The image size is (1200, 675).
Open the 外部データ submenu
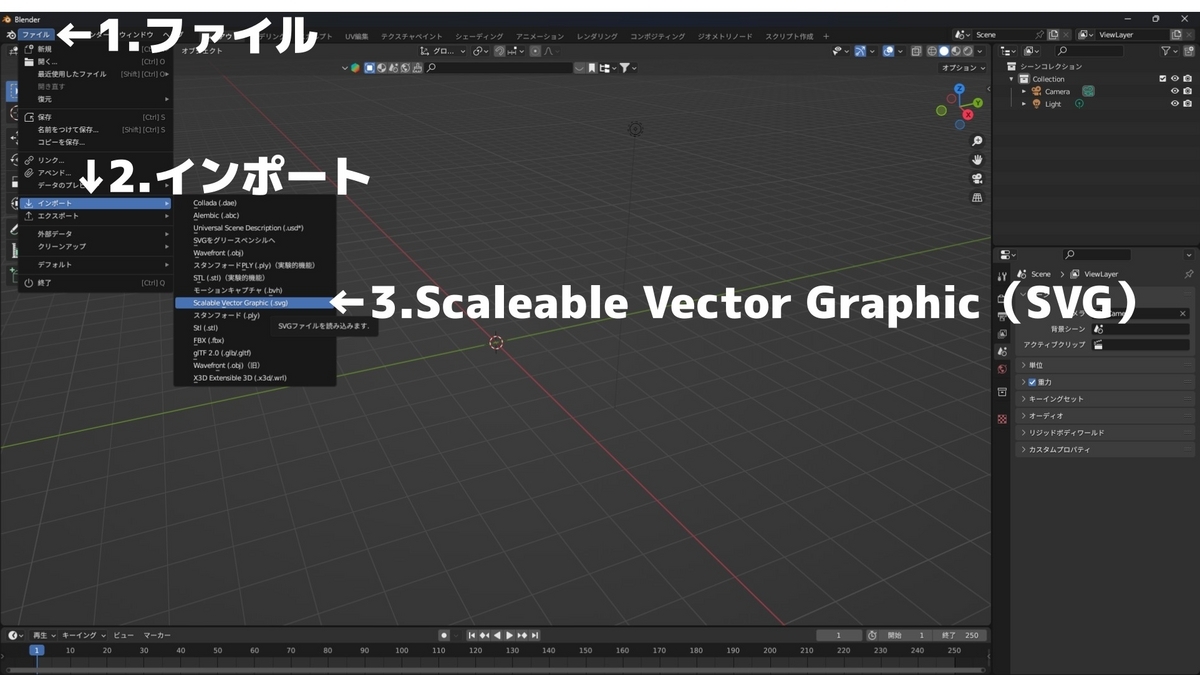coord(95,234)
